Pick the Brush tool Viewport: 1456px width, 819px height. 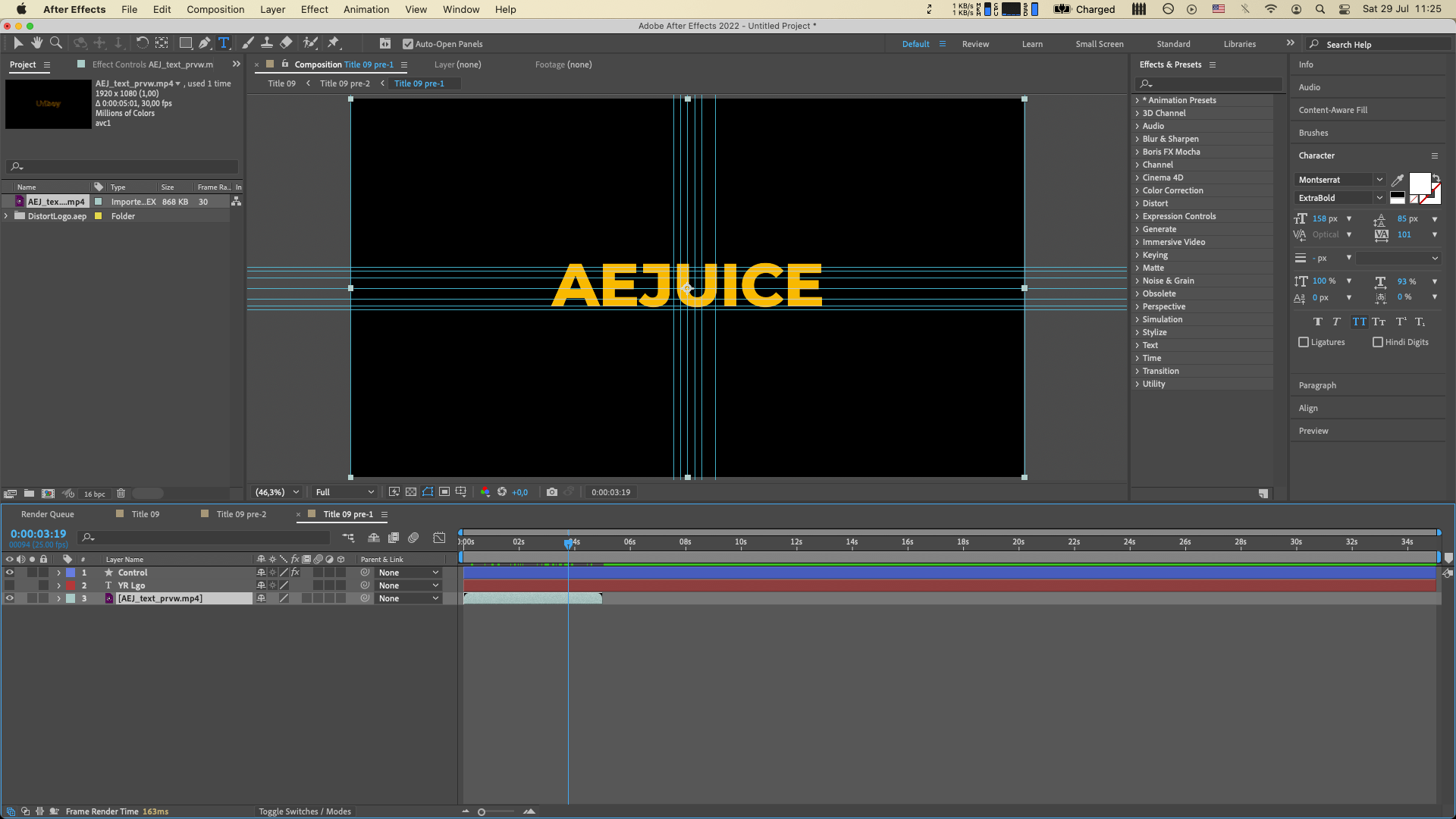pos(247,43)
